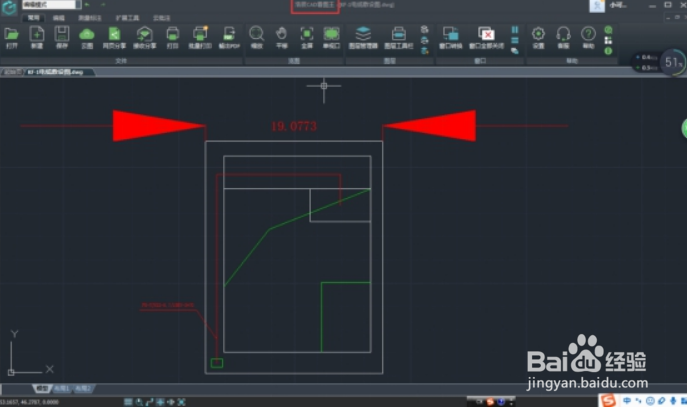This screenshot has height=407, width=687.
Task: Select the 19.0773 dimension text
Action: point(294,126)
